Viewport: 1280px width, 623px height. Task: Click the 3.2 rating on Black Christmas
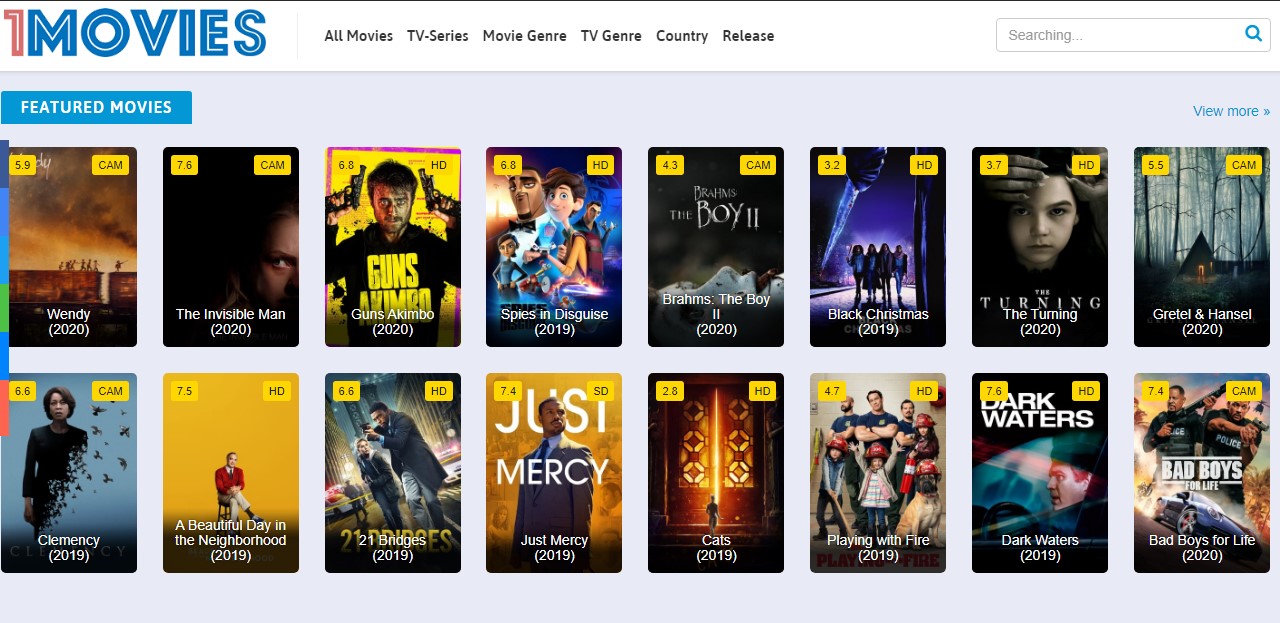tap(832, 165)
